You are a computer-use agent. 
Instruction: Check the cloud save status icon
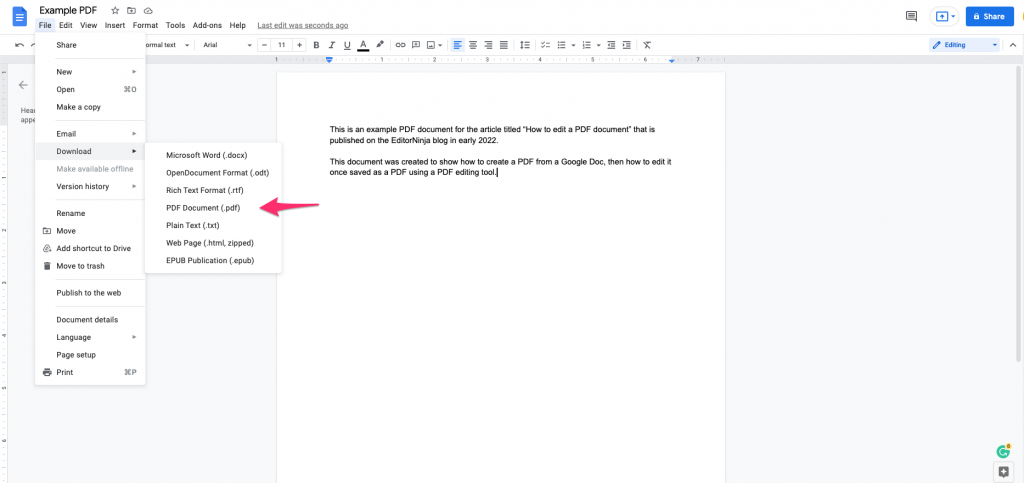[148, 10]
